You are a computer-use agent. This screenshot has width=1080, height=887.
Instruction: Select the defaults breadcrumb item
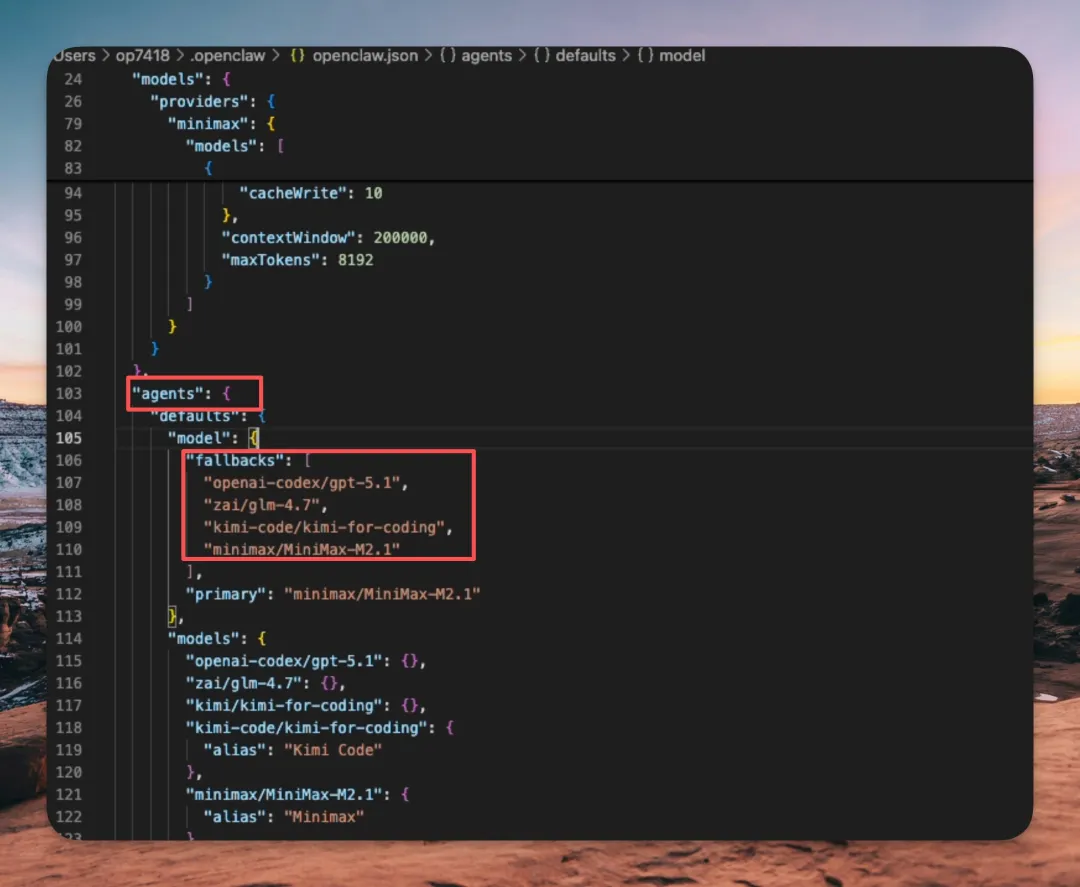(x=587, y=56)
